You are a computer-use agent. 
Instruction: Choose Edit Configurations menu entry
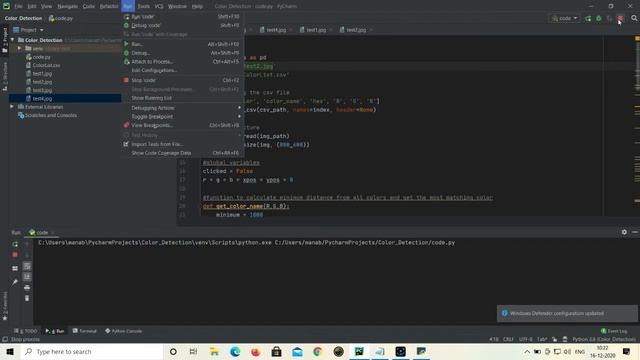[182, 70]
